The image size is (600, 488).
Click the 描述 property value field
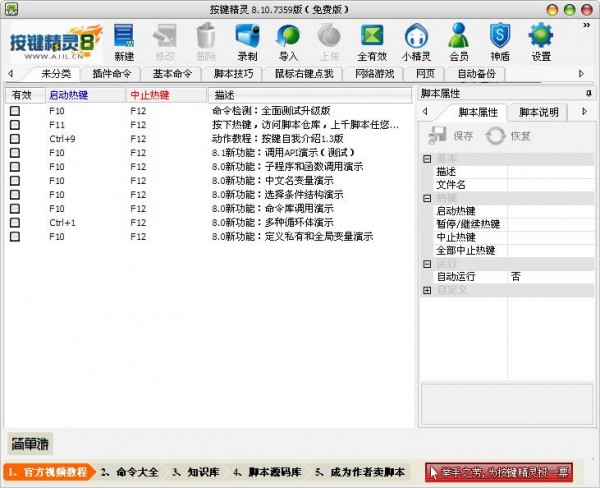[x=551, y=171]
